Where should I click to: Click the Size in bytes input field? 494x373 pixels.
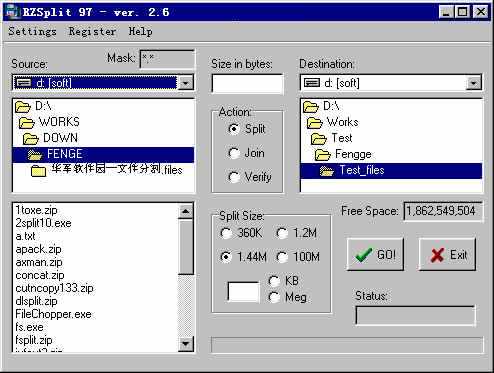point(247,84)
